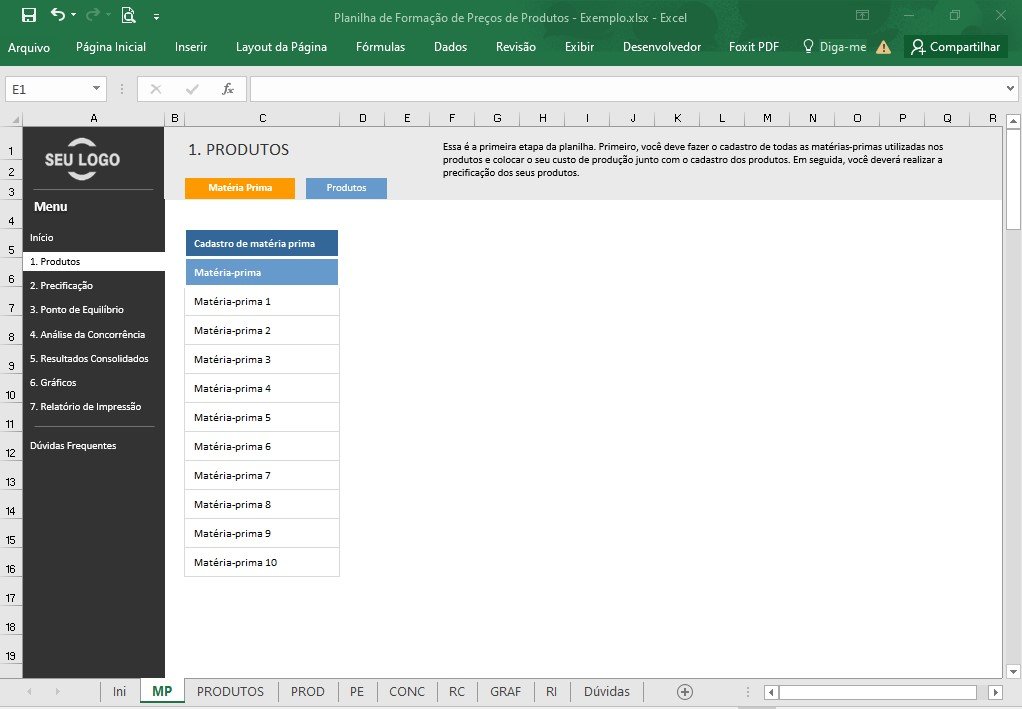Click the Save icon in quick access toolbar

pyautogui.click(x=29, y=16)
